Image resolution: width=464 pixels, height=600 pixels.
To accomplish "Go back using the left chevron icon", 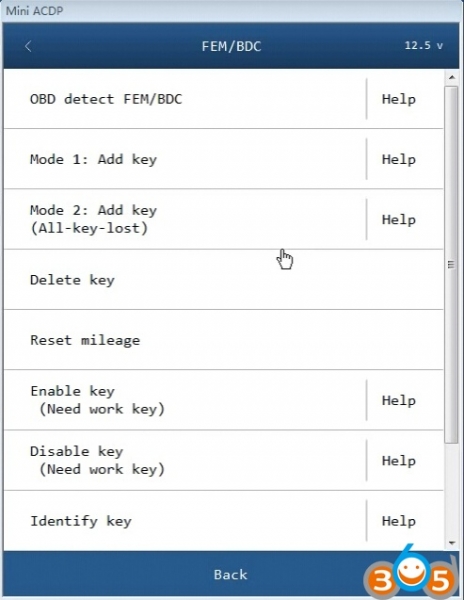I will (x=28, y=46).
